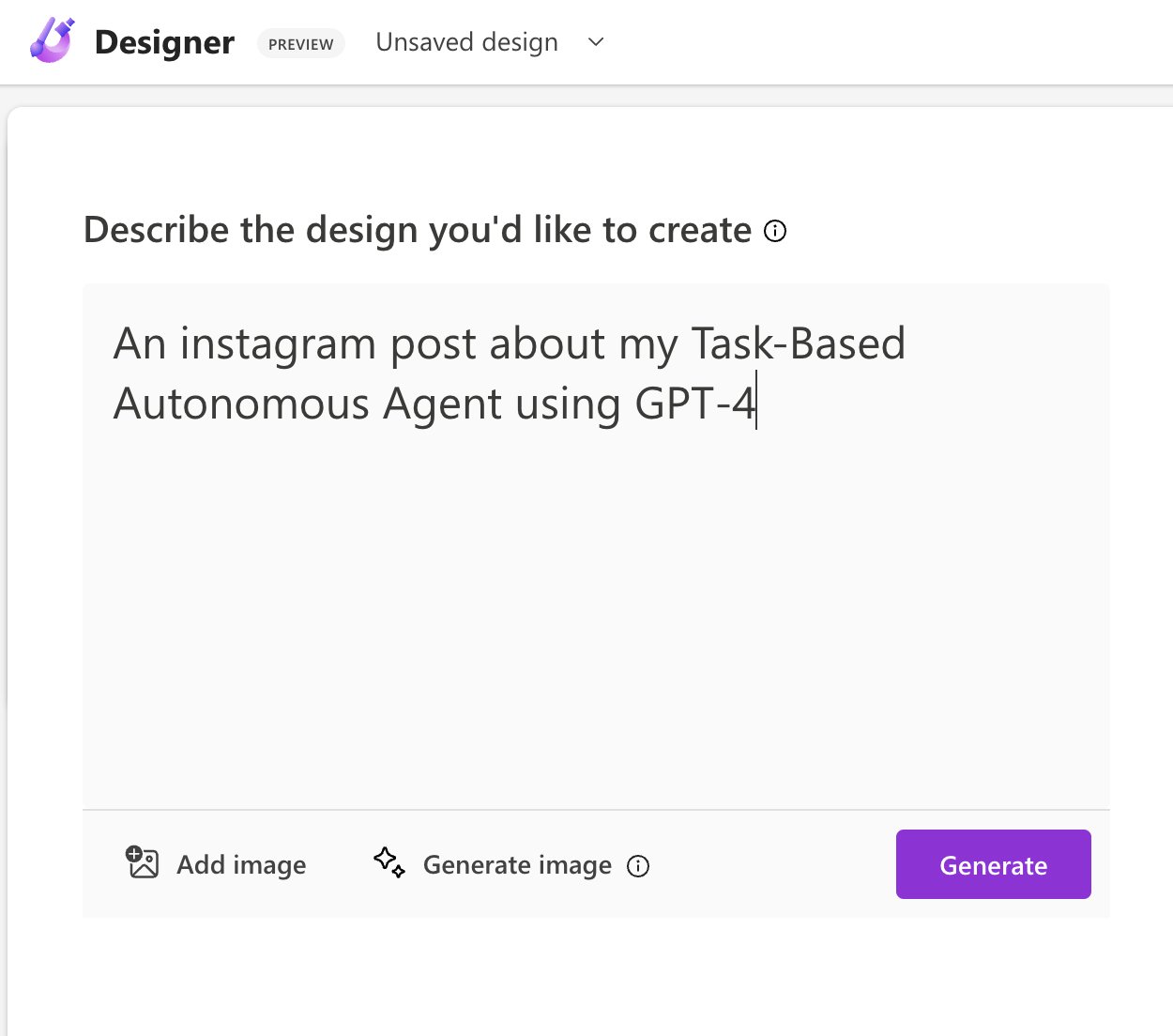Click the Designer app name
Screen dimensions: 1173x1036
(x=164, y=42)
